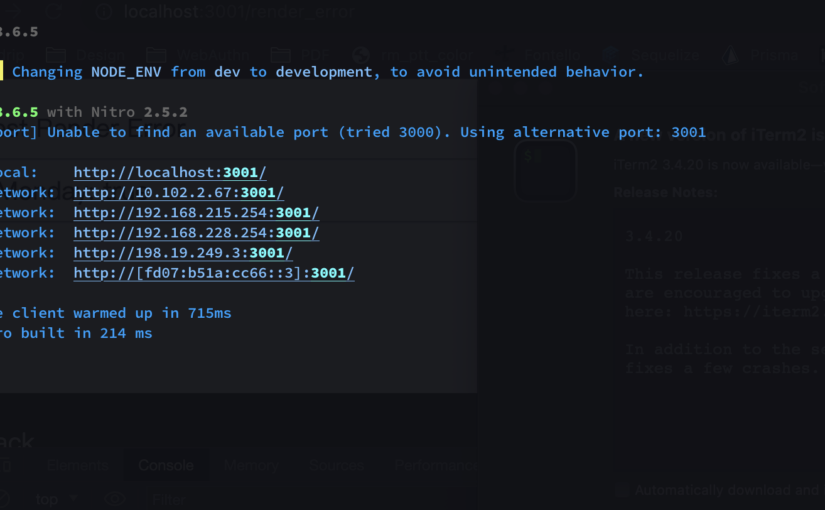Open the Performance tab

(433, 465)
